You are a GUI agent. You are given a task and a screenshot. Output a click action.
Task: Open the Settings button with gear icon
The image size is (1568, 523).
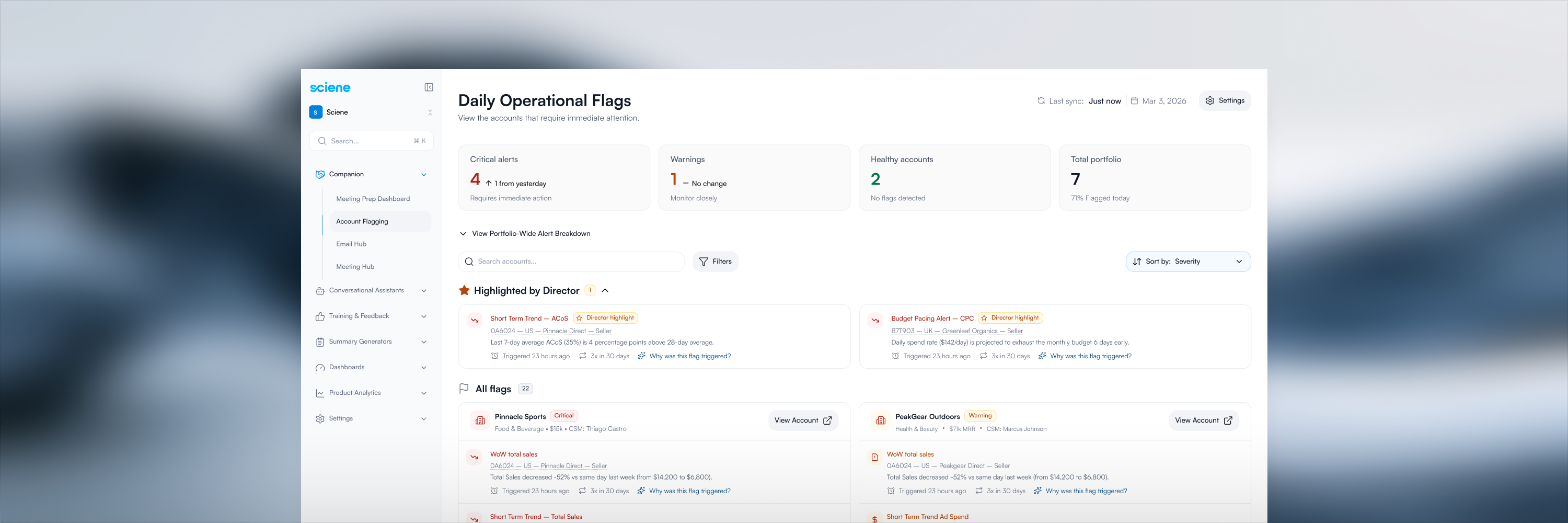pos(1225,100)
